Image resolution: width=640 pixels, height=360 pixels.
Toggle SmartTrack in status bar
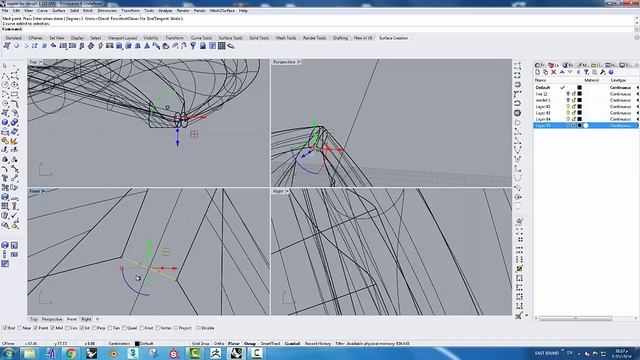[270, 344]
